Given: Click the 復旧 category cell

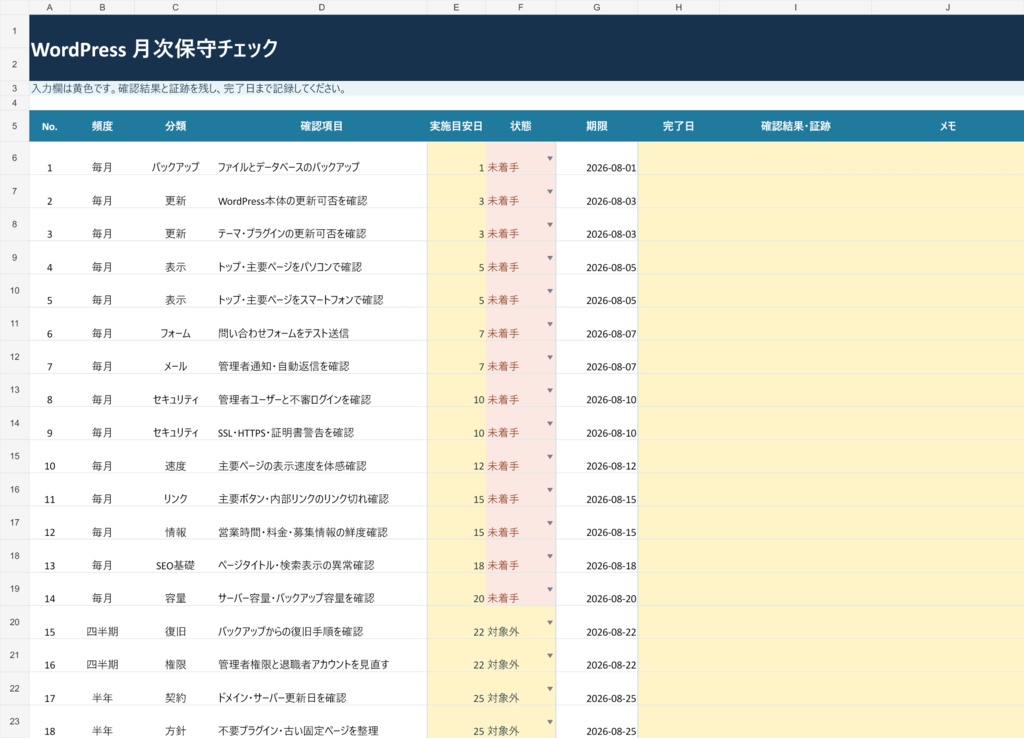Looking at the screenshot, I should [176, 622].
